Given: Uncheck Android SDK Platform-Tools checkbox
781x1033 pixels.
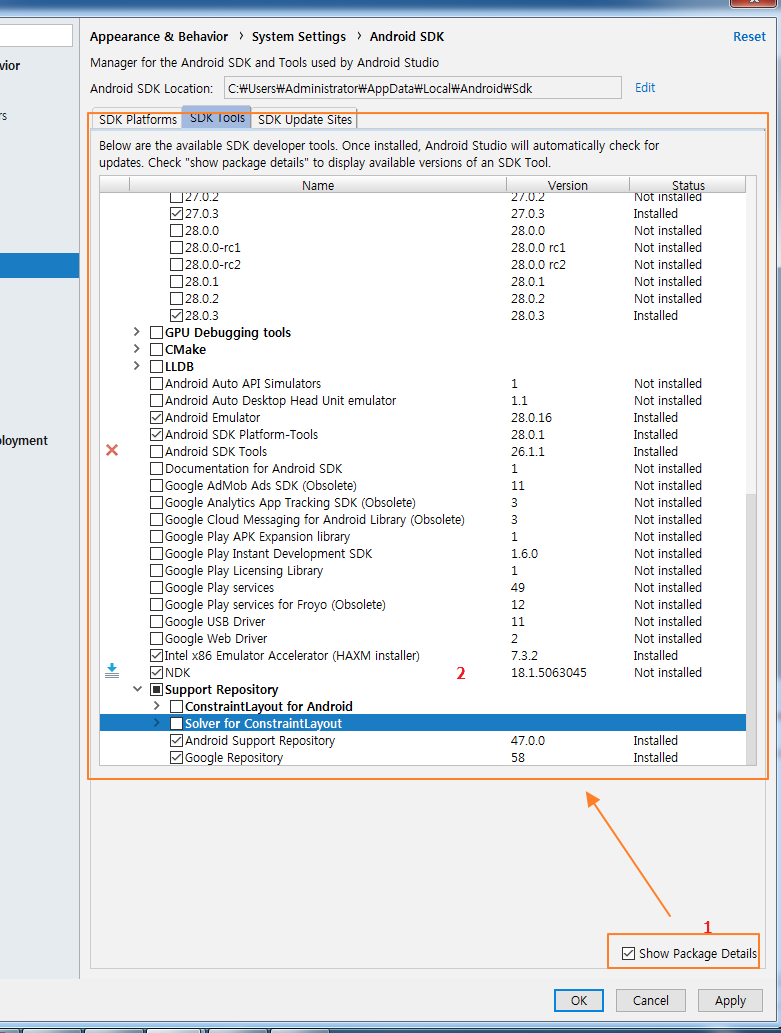Looking at the screenshot, I should (x=156, y=435).
